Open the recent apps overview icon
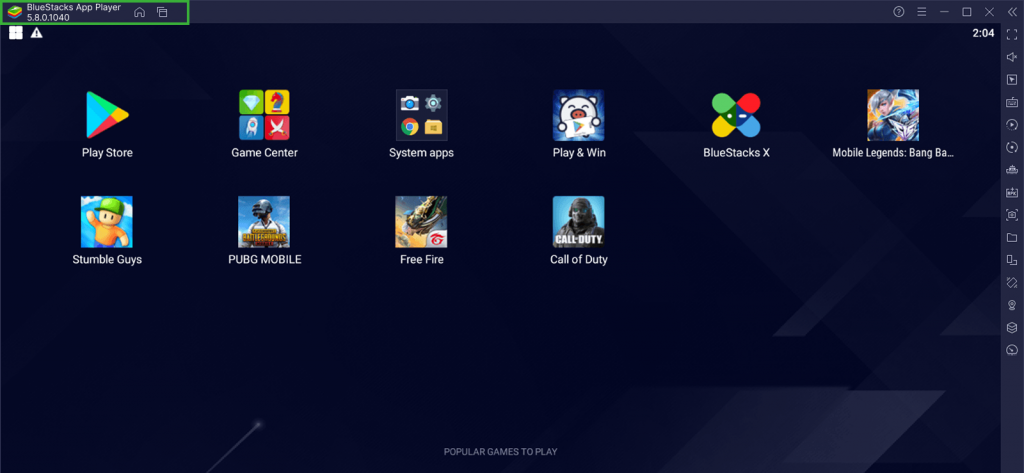Image resolution: width=1024 pixels, height=473 pixels. pyautogui.click(x=162, y=12)
